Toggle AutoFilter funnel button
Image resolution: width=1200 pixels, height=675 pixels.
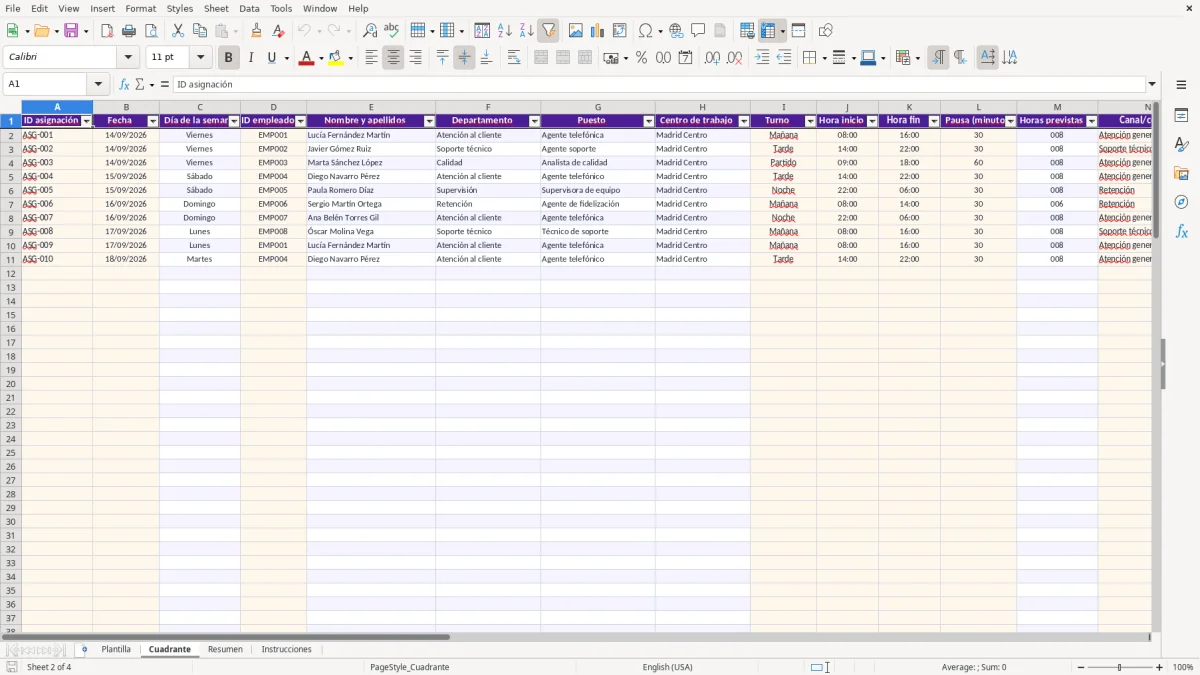click(549, 30)
